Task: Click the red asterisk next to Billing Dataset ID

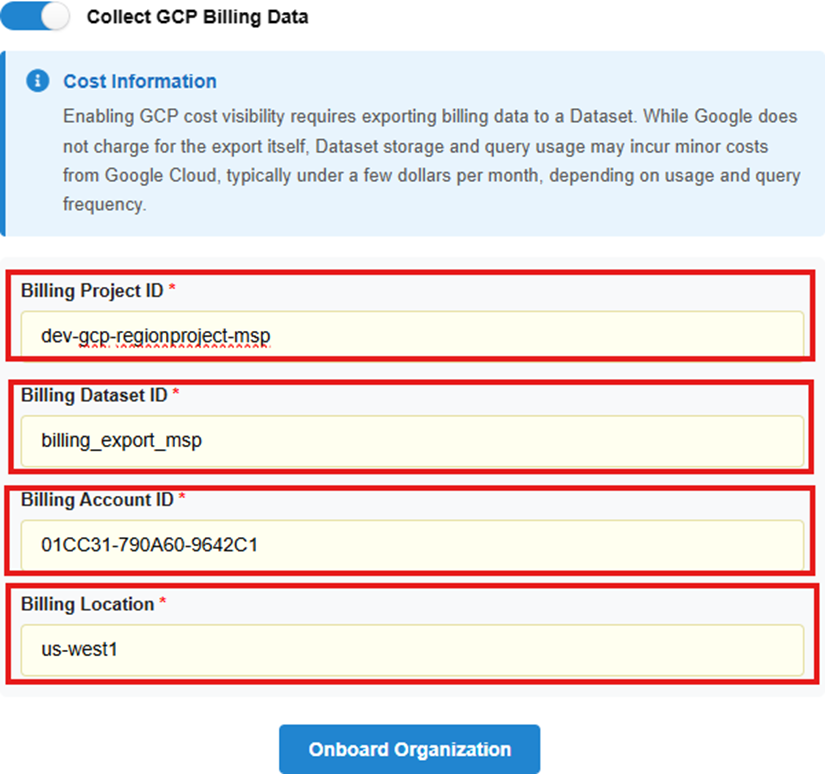Action: click(176, 395)
